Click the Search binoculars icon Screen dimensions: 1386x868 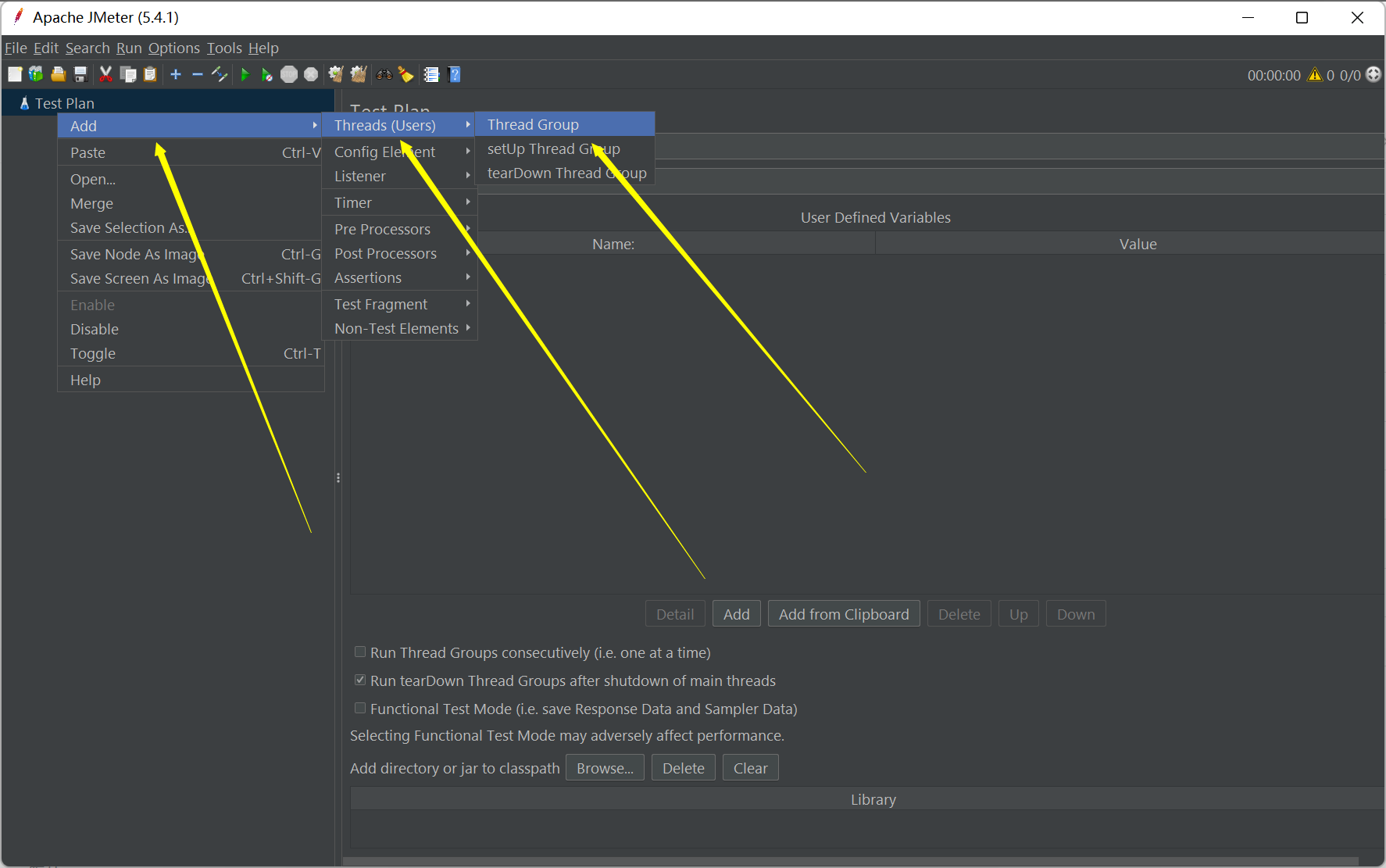[384, 74]
